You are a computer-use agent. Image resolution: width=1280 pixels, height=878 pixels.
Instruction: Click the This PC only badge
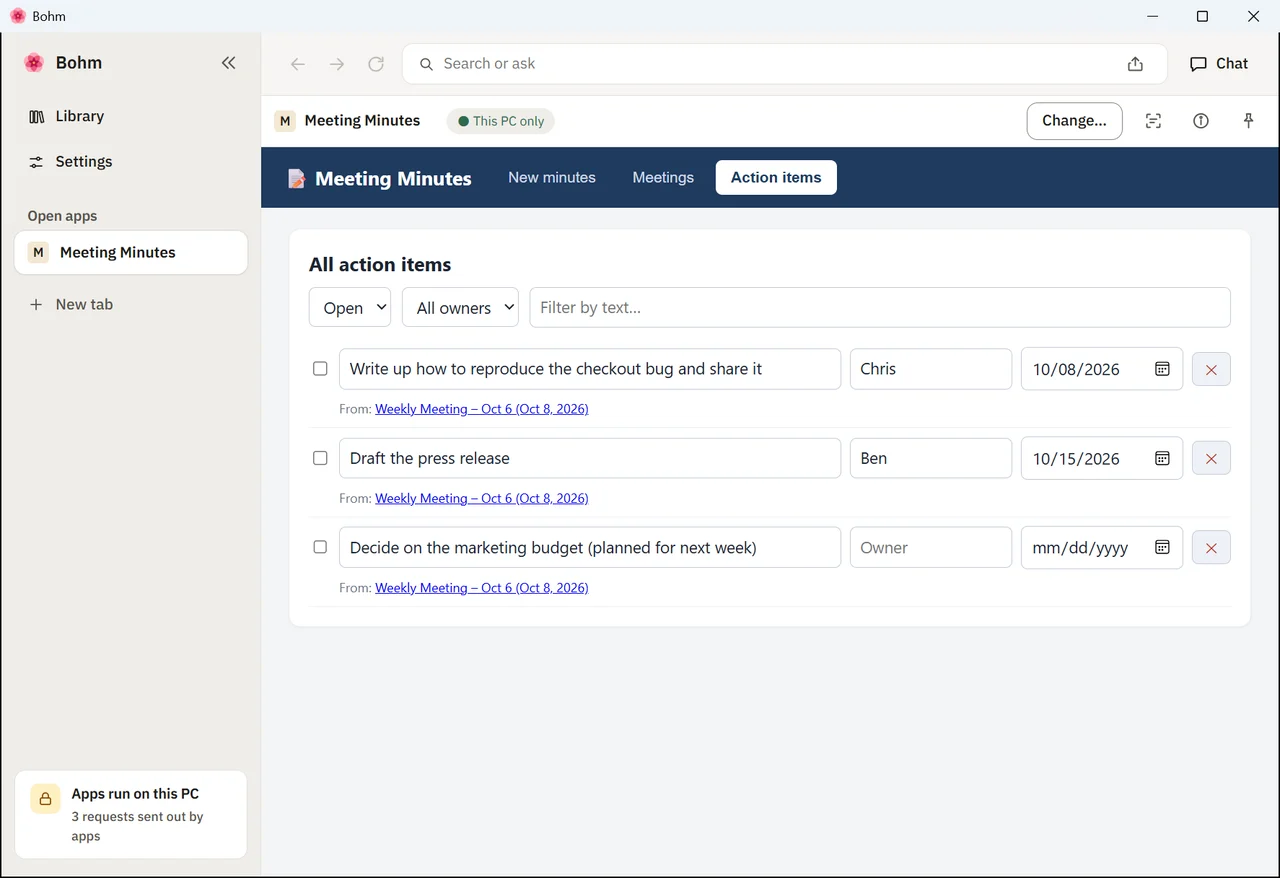point(501,121)
